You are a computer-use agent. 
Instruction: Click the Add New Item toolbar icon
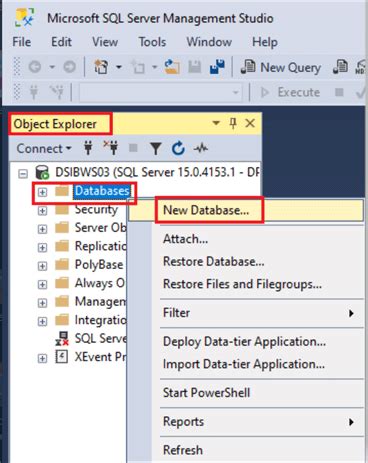coord(138,67)
